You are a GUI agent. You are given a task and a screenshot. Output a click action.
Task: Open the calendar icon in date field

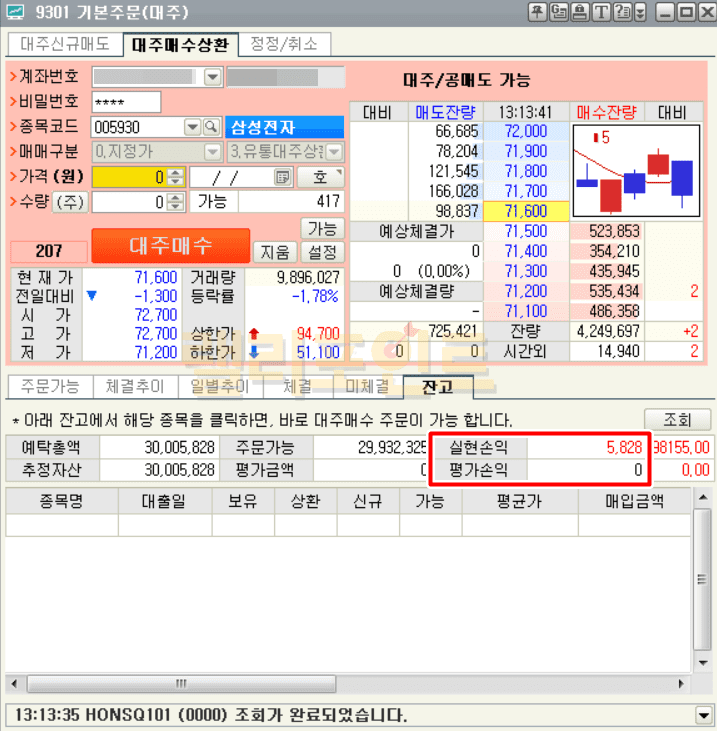point(283,177)
